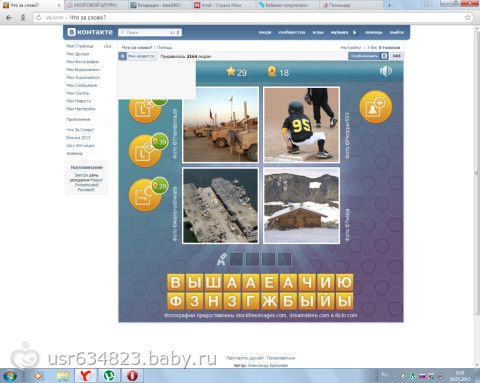This screenshot has width=480, height=383.
Task: Clear the answer with the broom icon
Action: [x=222, y=259]
